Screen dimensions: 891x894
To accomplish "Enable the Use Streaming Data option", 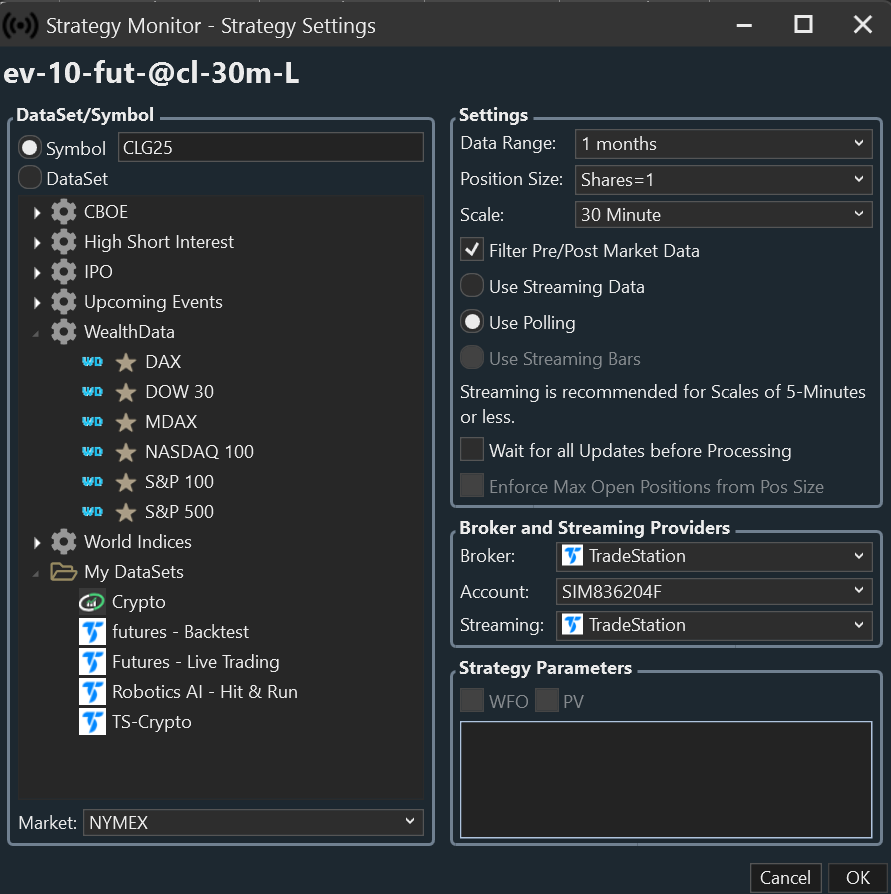I will pos(472,286).
